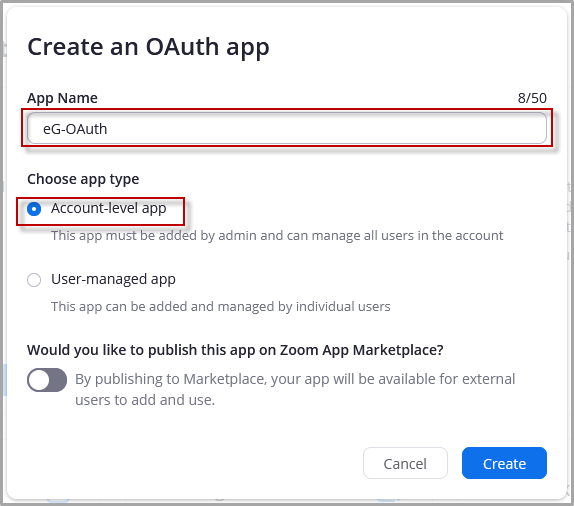Click the "User-managed app" option label
Viewport: 574px width, 506px height.
coord(113,279)
